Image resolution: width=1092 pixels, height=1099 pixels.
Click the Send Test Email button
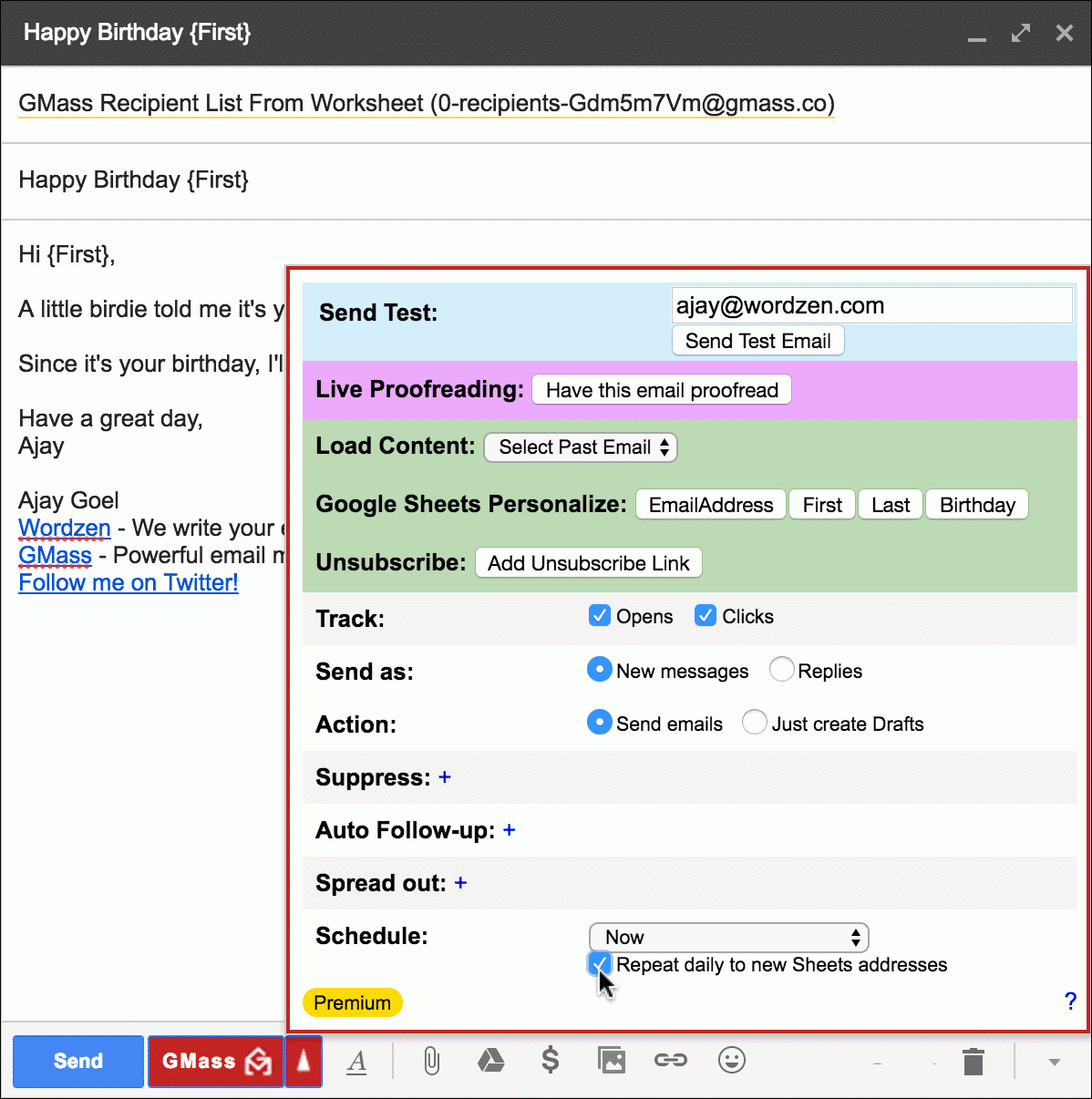click(757, 340)
